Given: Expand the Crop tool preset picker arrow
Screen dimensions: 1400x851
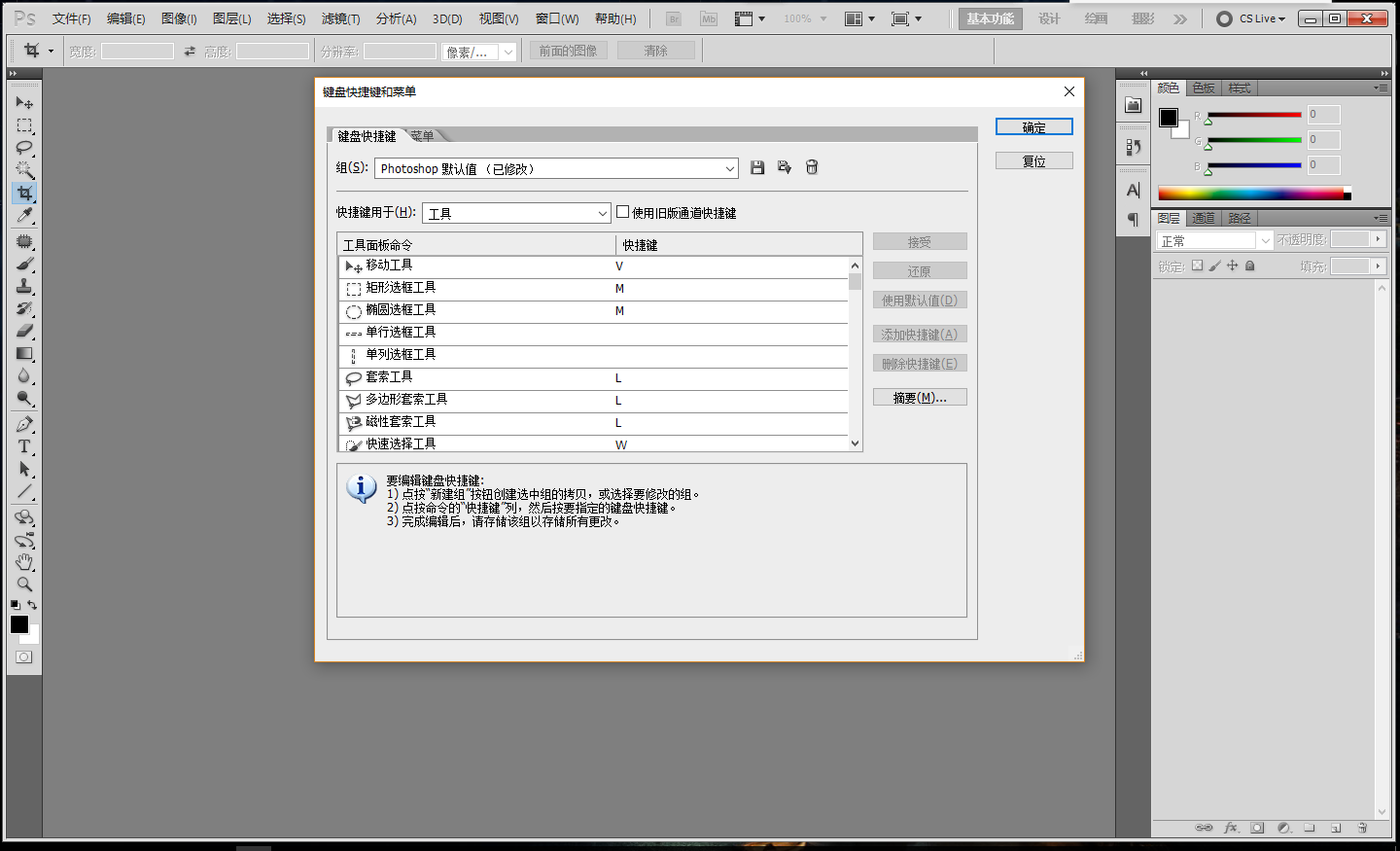Looking at the screenshot, I should pyautogui.click(x=51, y=52).
